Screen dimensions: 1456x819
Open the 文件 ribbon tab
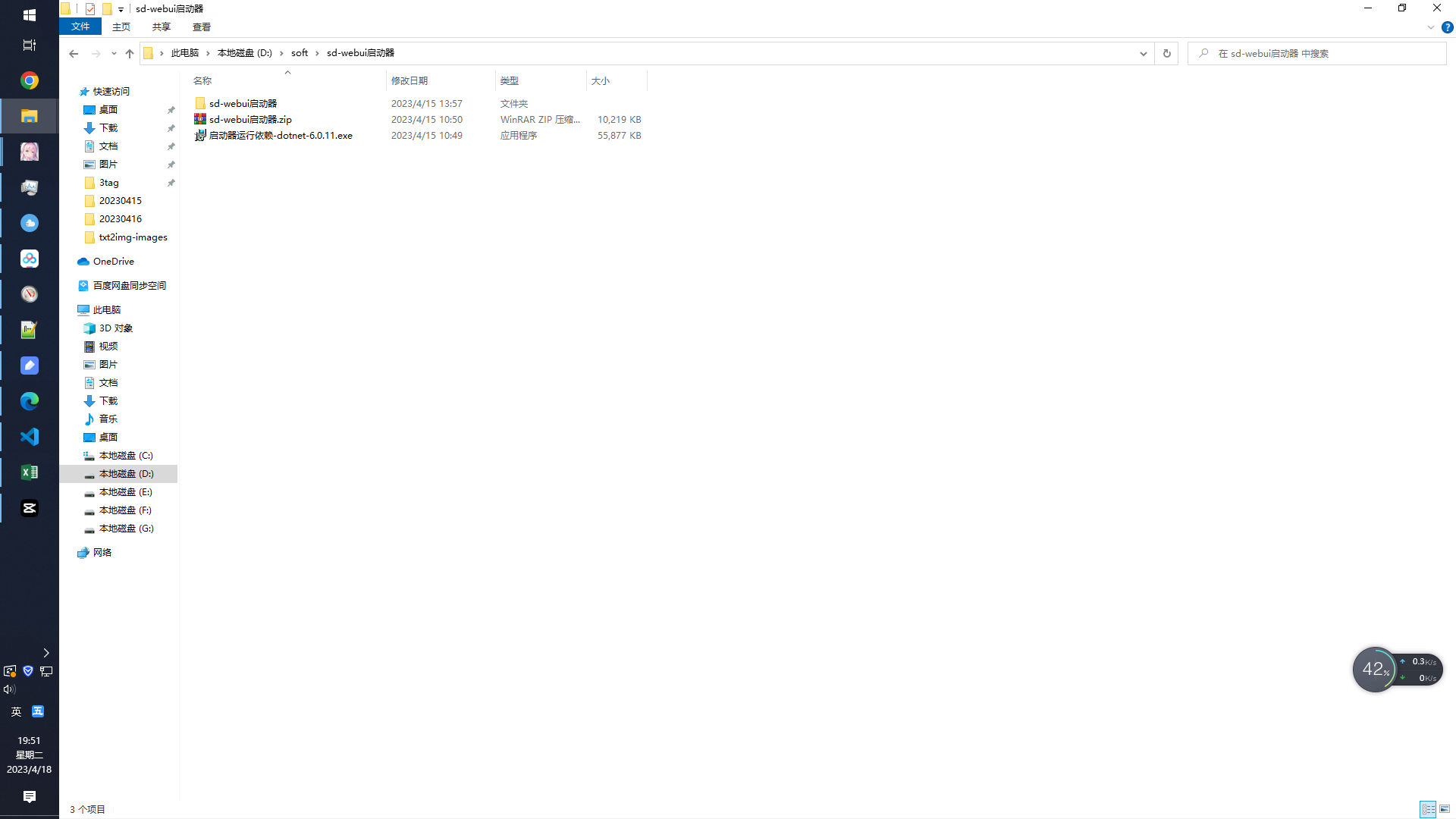click(80, 27)
